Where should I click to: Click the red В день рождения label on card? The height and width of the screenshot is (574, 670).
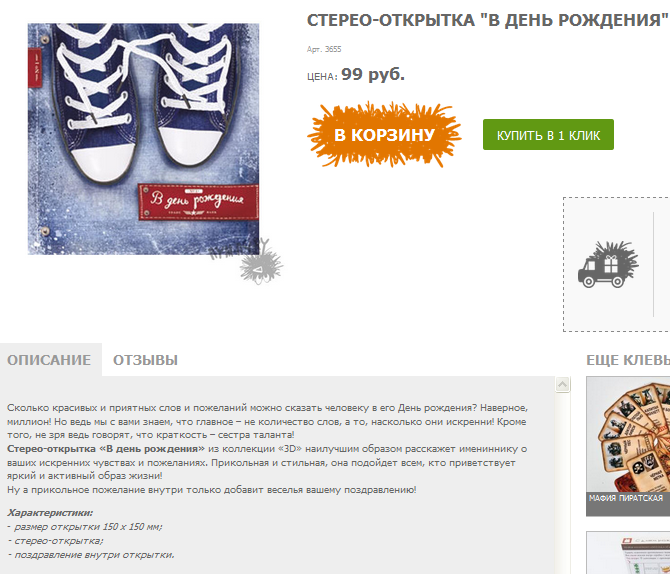click(x=198, y=202)
